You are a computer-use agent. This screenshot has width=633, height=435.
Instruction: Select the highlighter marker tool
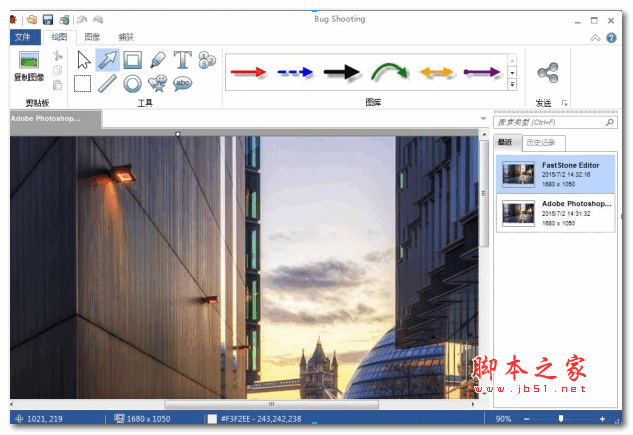[157, 60]
